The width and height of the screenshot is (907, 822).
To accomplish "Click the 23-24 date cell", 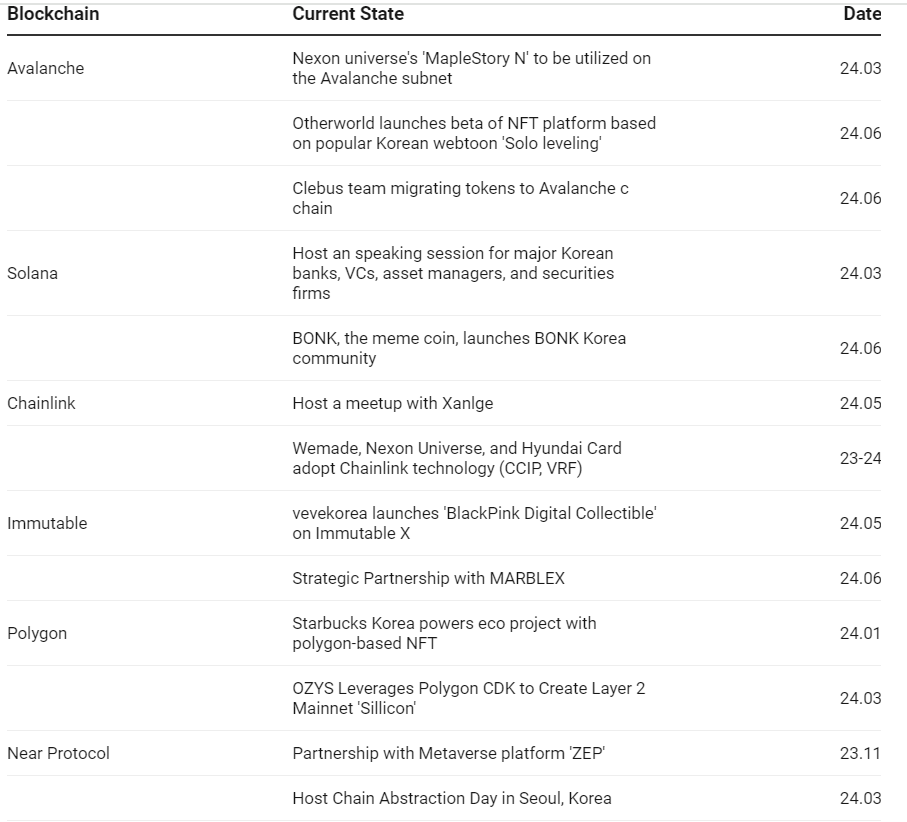I will coord(860,458).
